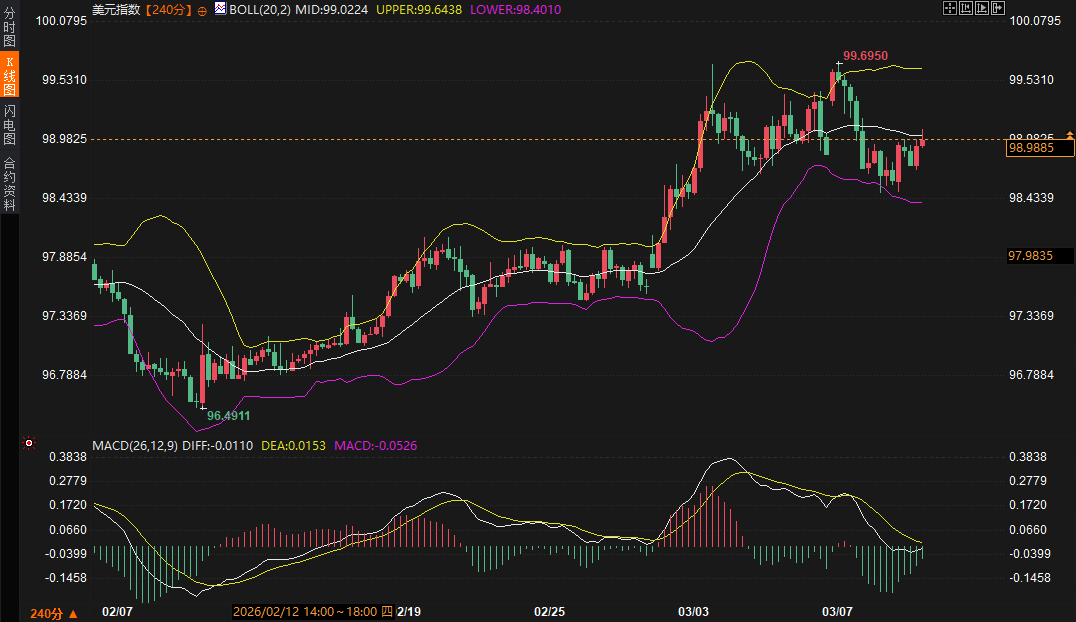Click the 99.6950 high price marker
The width and height of the screenshot is (1076, 622).
[865, 56]
